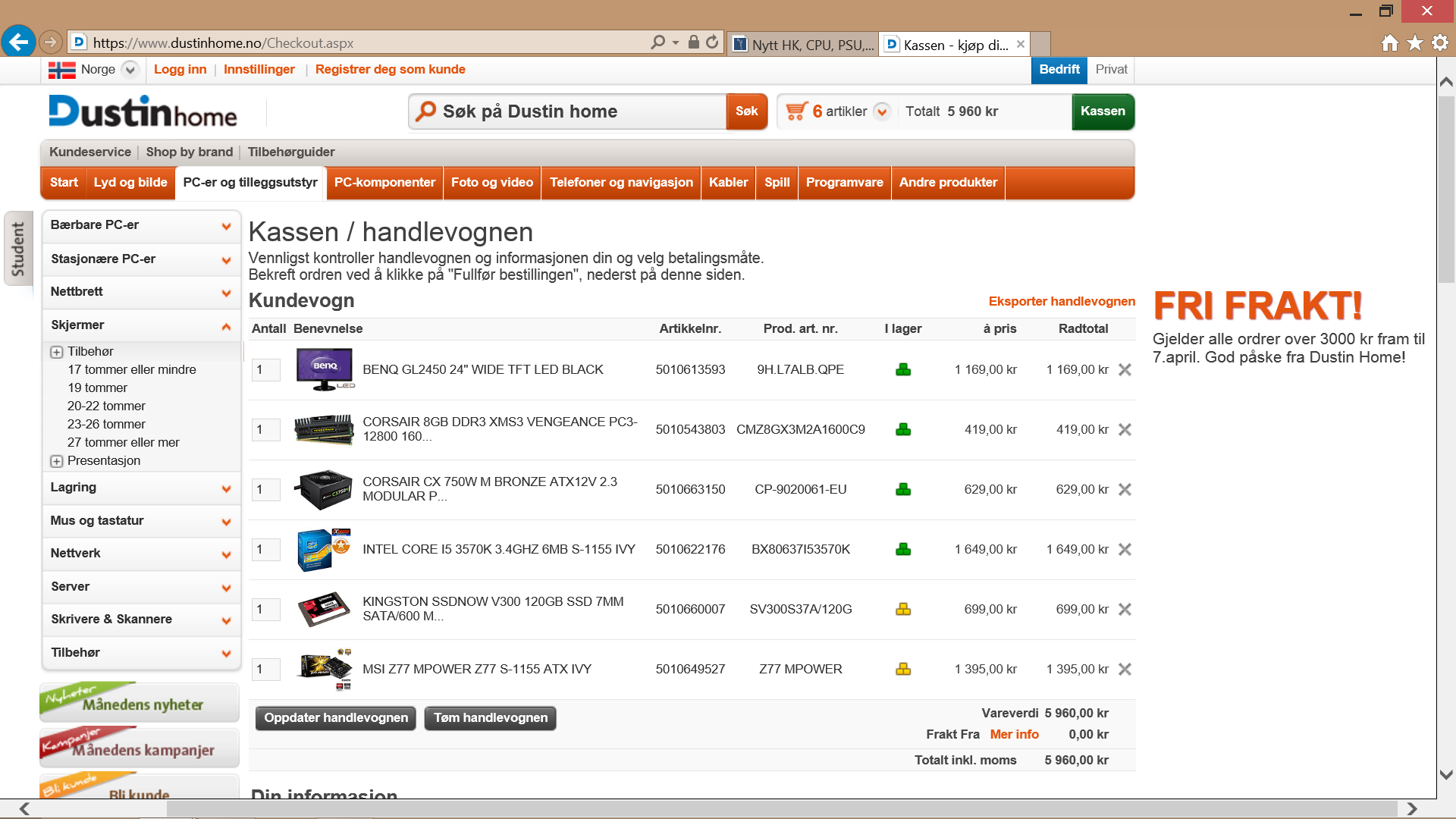Click Mer info shipping link
The image size is (1456, 819).
(1014, 735)
